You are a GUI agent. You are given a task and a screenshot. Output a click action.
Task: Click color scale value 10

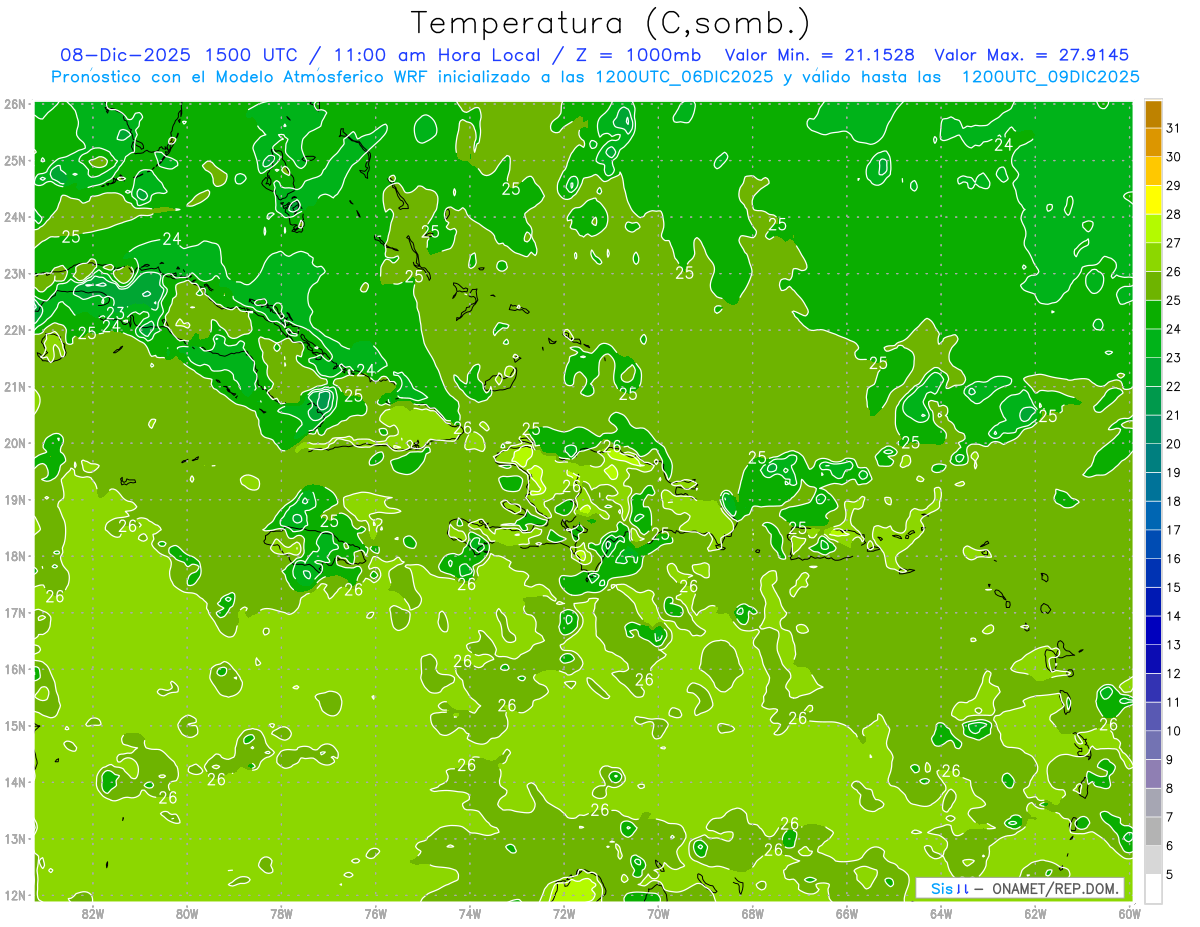tap(1174, 731)
